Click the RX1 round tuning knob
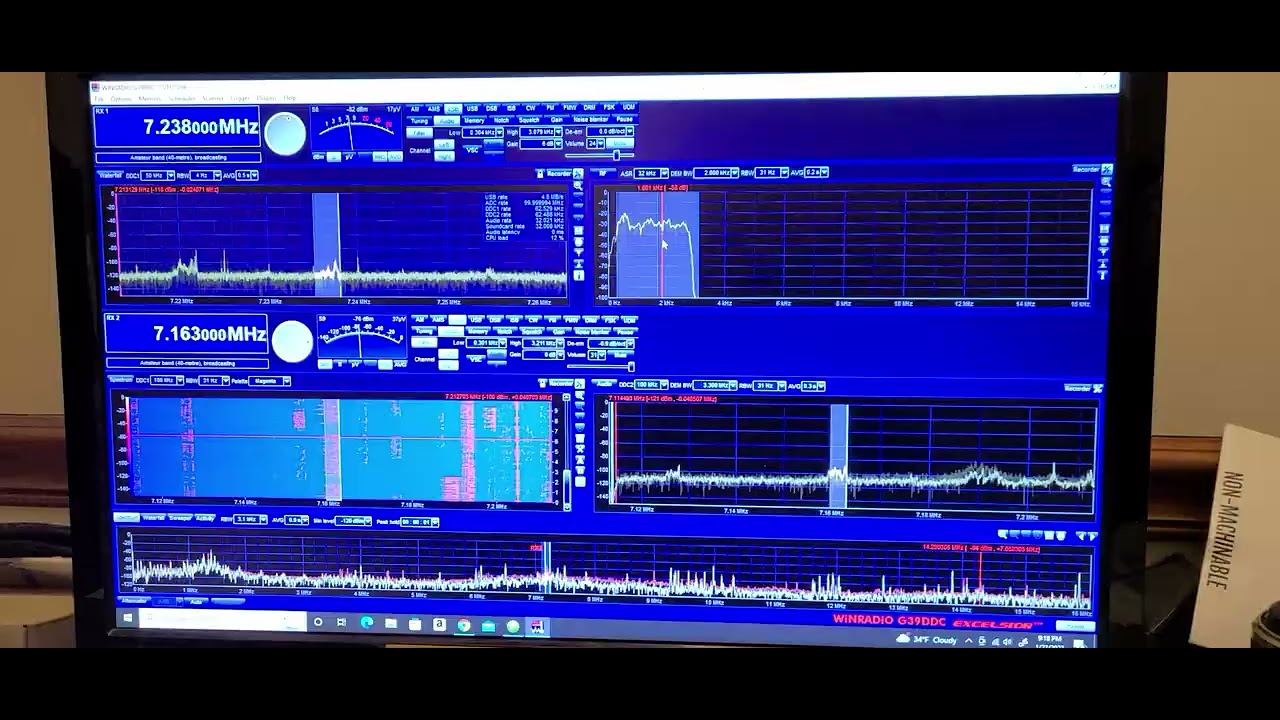 (x=285, y=134)
